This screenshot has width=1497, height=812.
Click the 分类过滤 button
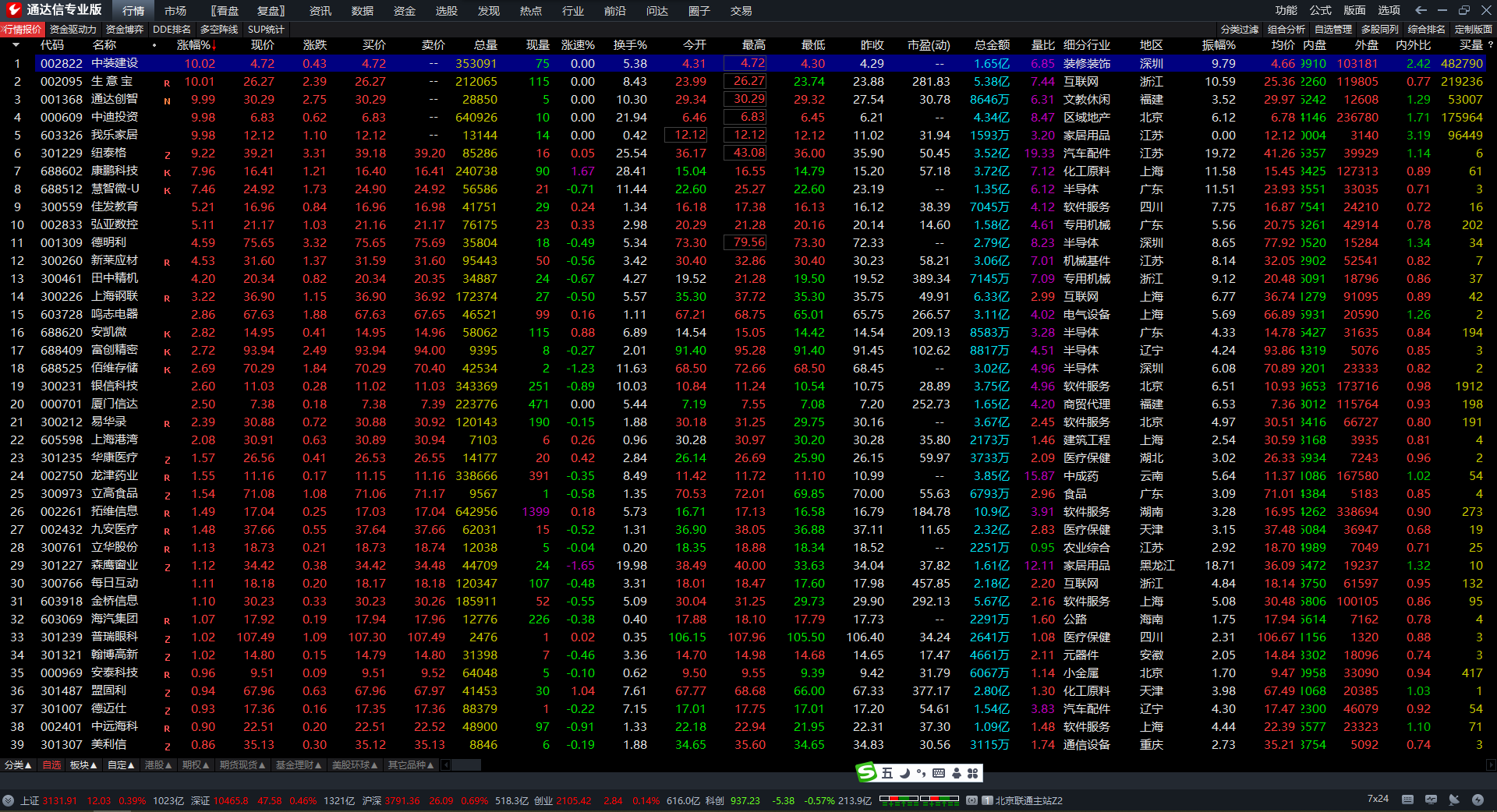coord(1240,30)
